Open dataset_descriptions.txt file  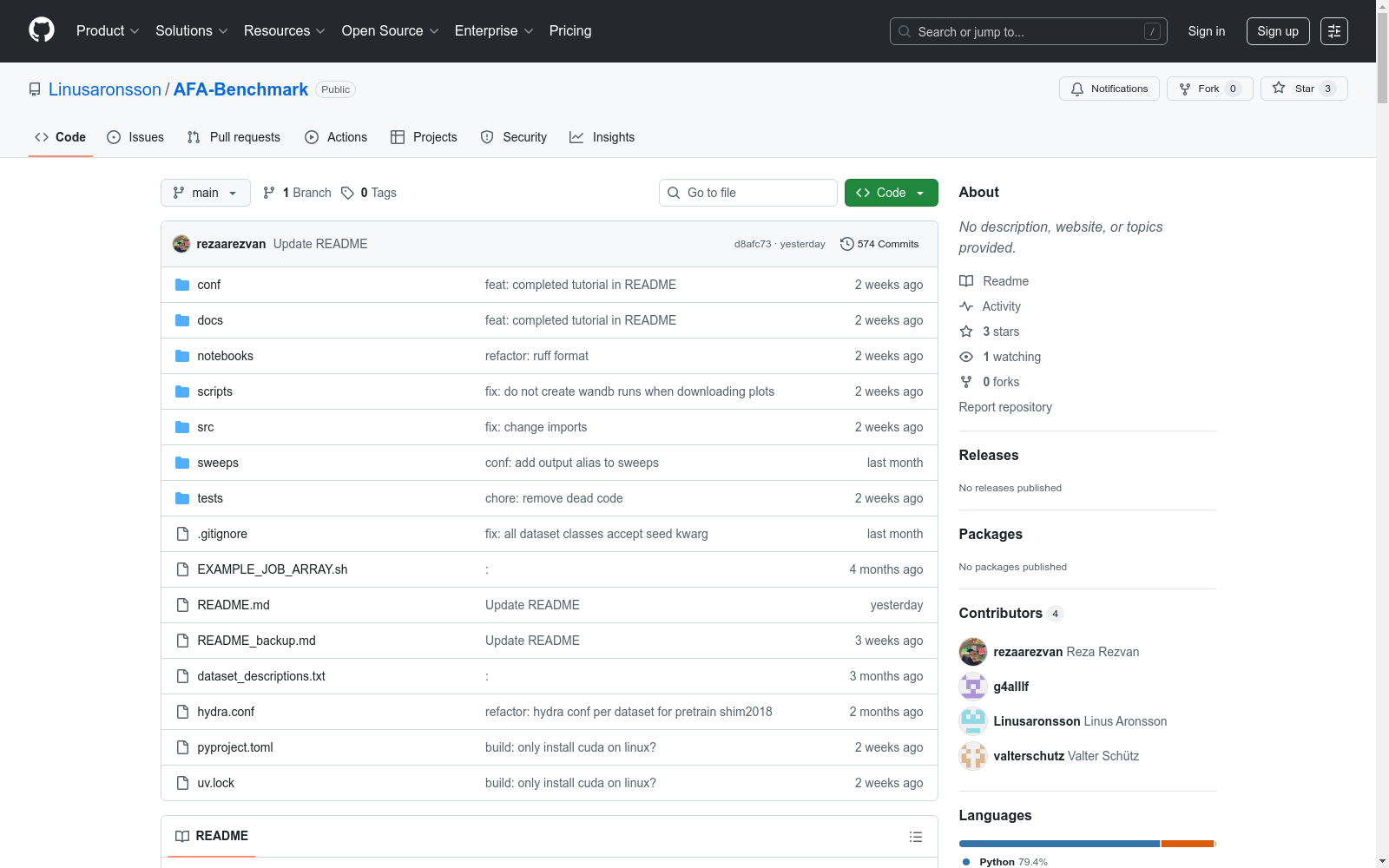click(x=261, y=676)
